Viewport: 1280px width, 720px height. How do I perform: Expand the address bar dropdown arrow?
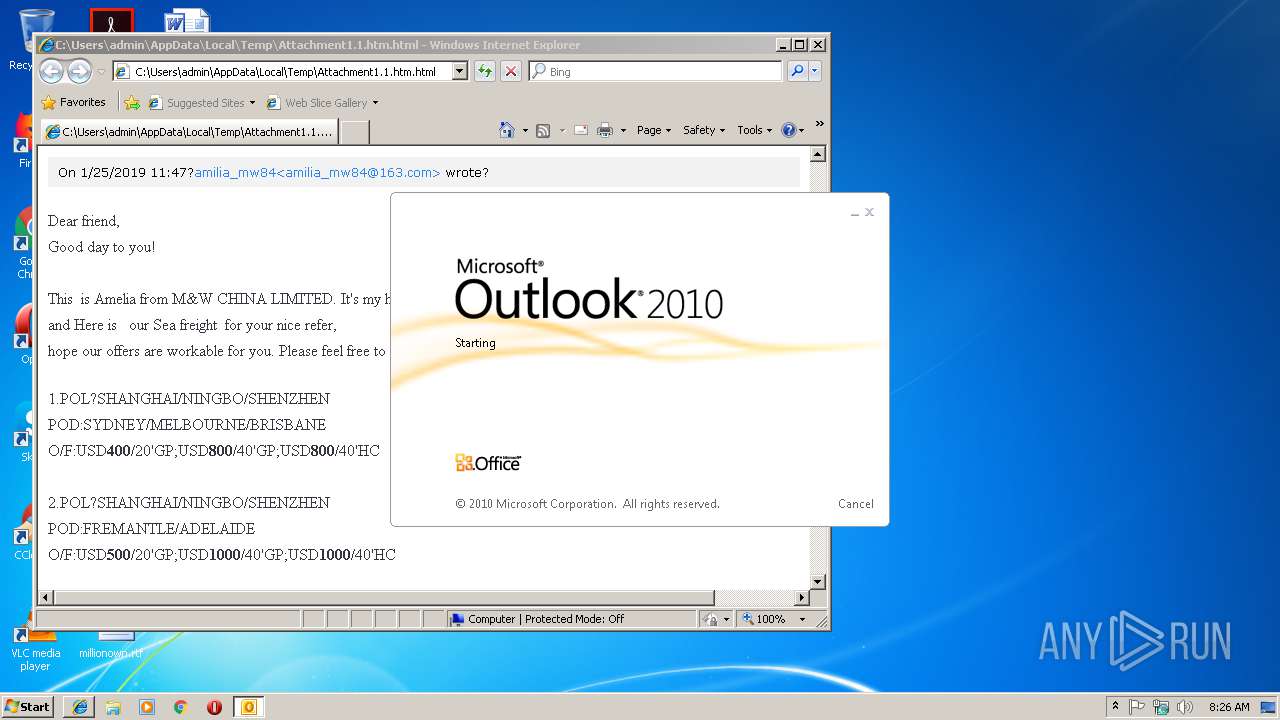pyautogui.click(x=460, y=72)
